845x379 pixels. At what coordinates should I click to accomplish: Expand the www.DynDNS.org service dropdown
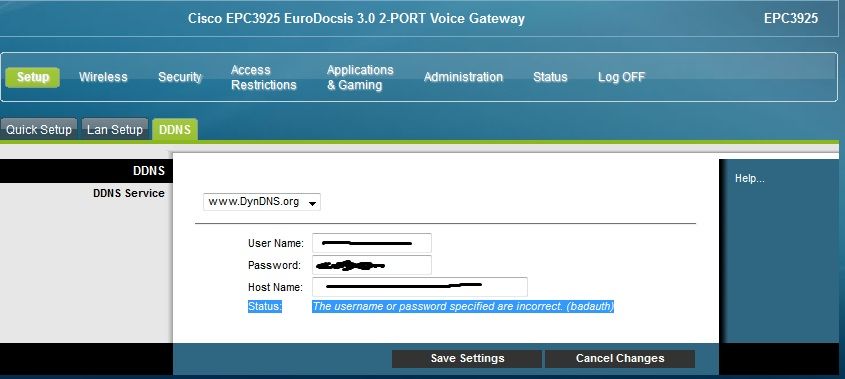pos(262,202)
